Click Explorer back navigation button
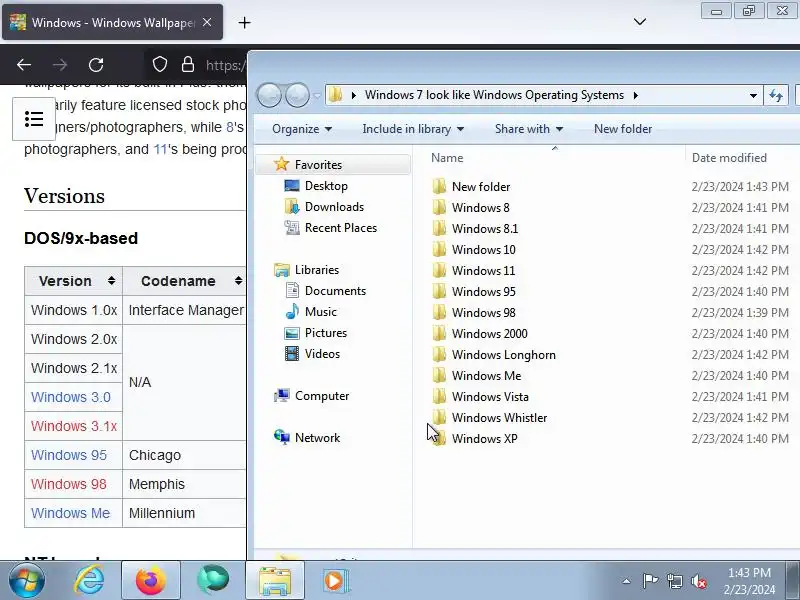800x600 pixels. pyautogui.click(x=269, y=95)
